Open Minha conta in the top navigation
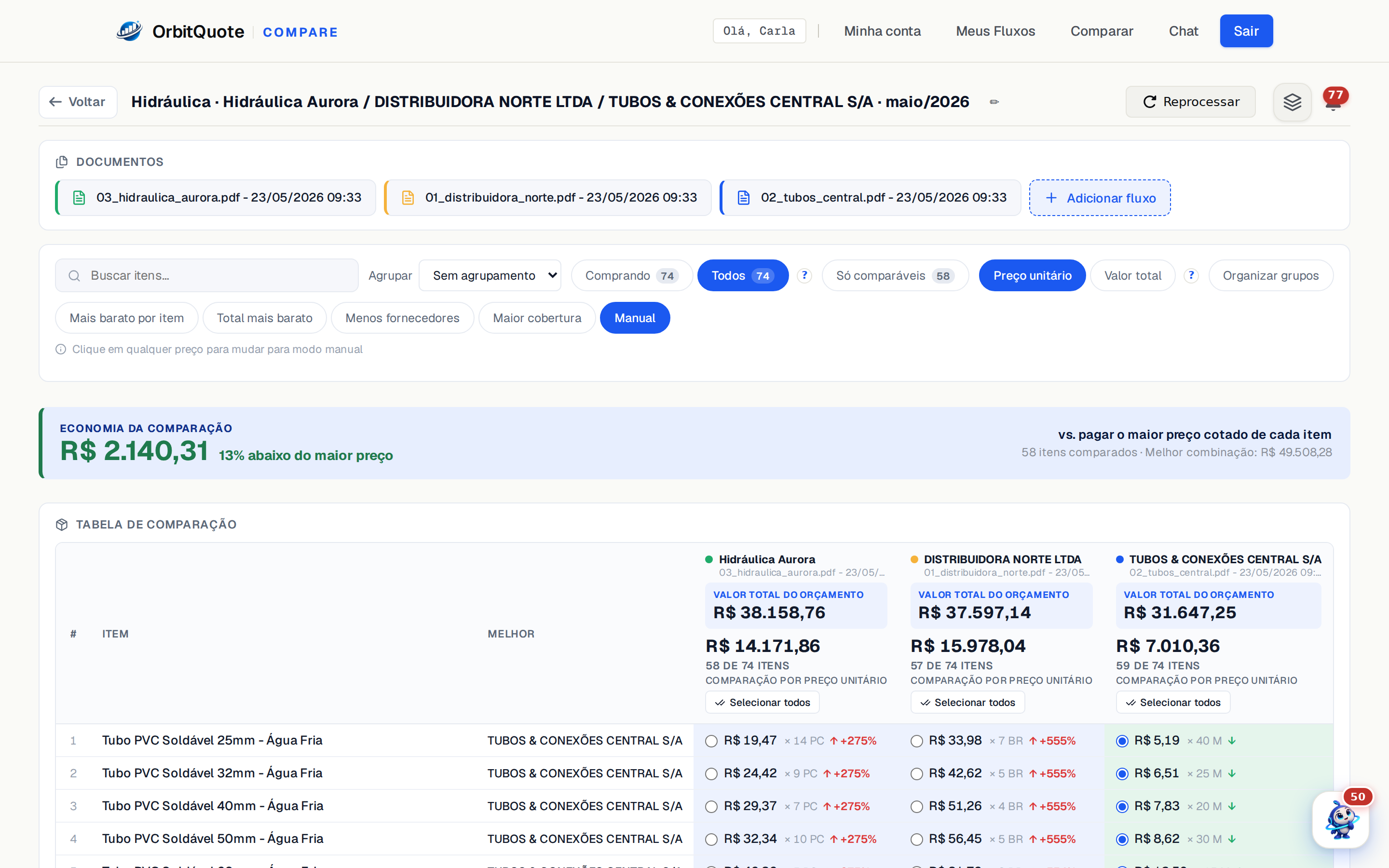1389x868 pixels. (882, 31)
